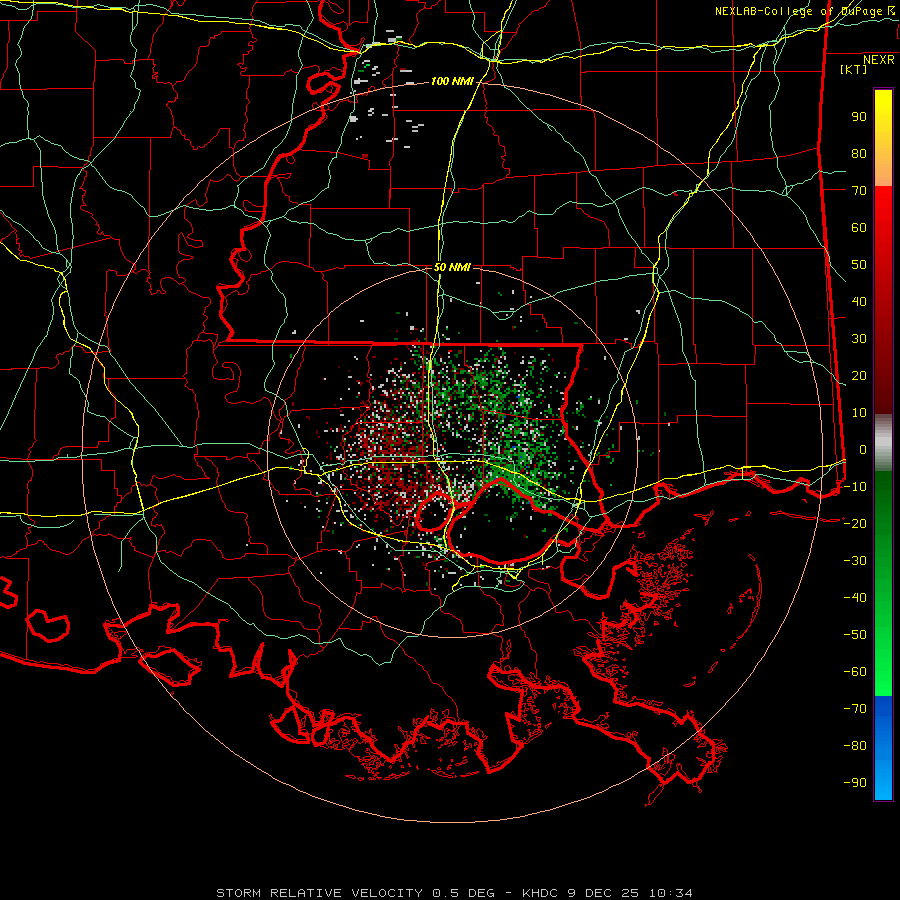Click the -10 value on velocity scale
The height and width of the screenshot is (900, 900).
pos(855,487)
